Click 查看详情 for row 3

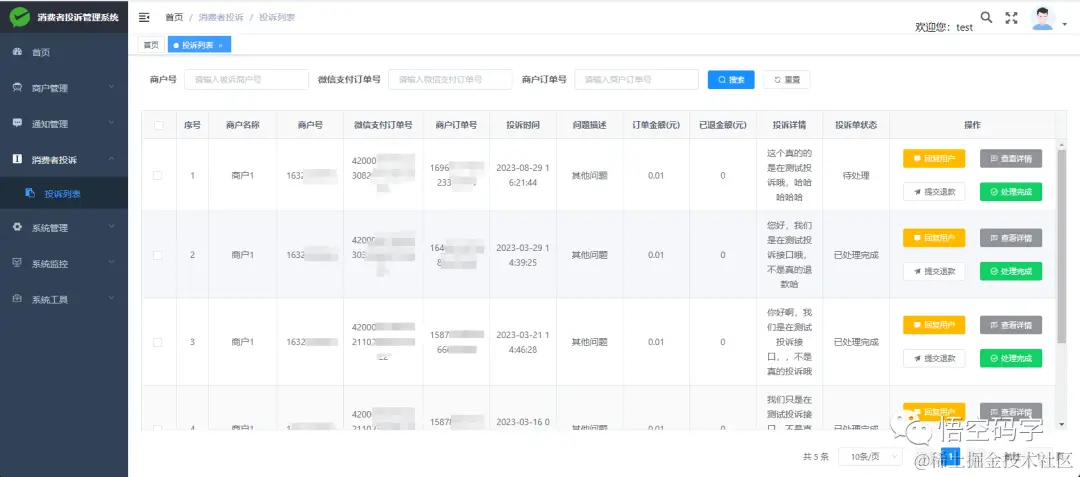(x=1010, y=325)
